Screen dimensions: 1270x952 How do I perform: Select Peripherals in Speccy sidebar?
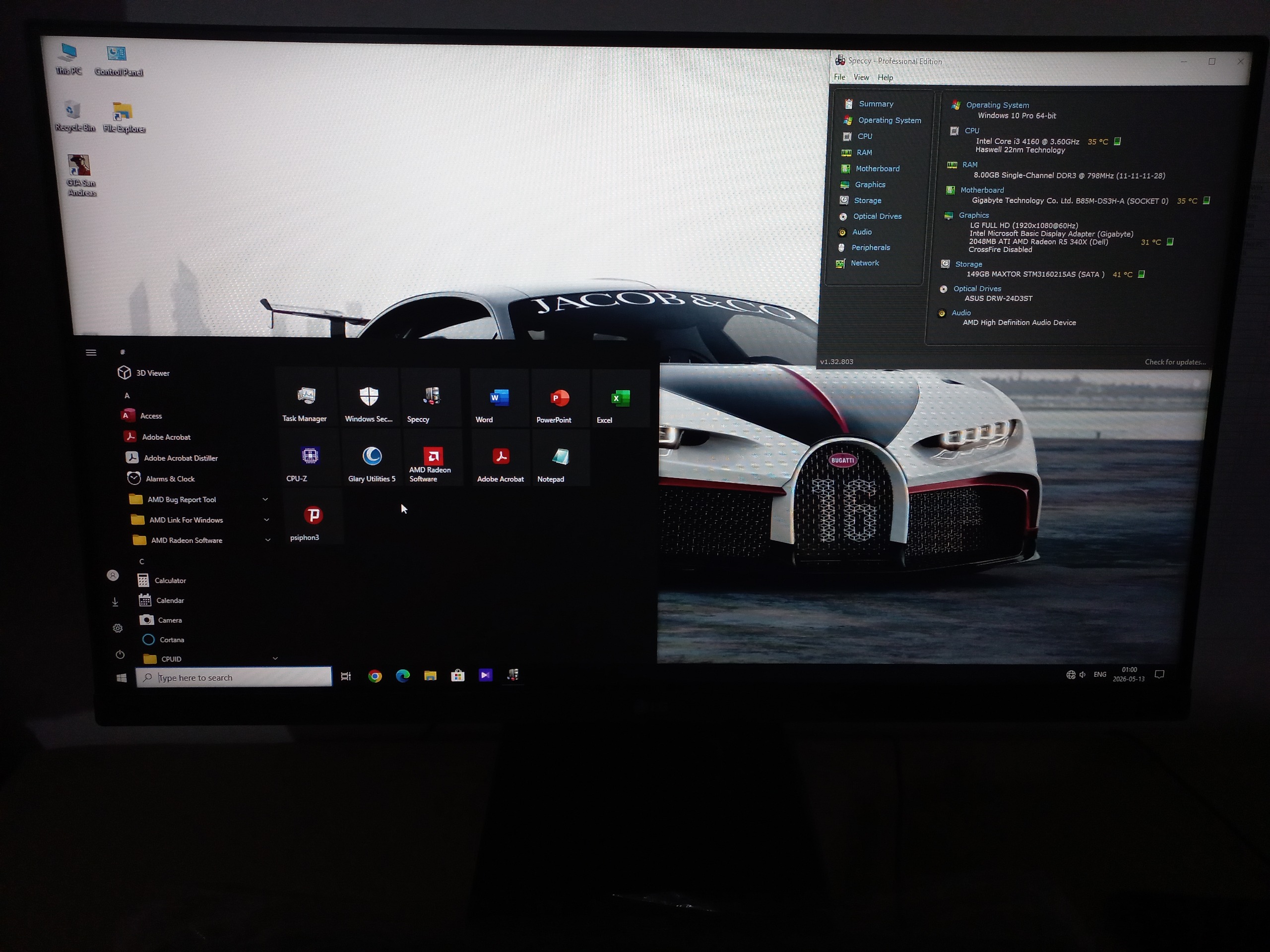(x=864, y=247)
